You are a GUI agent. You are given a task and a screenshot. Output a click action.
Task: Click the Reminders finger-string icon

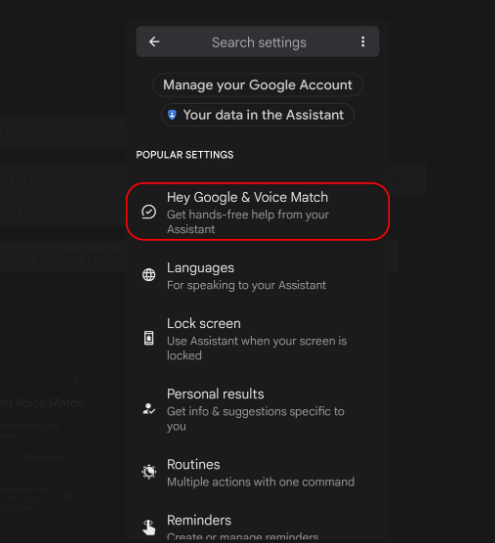point(149,527)
